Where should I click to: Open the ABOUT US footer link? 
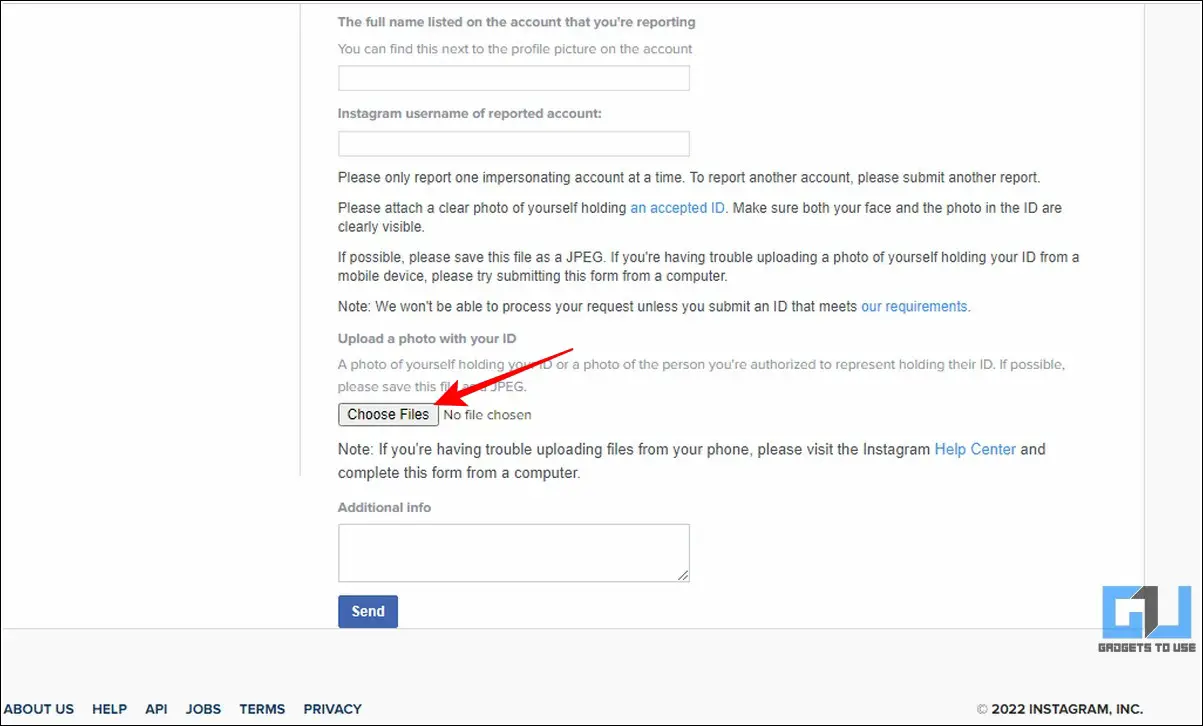(39, 709)
